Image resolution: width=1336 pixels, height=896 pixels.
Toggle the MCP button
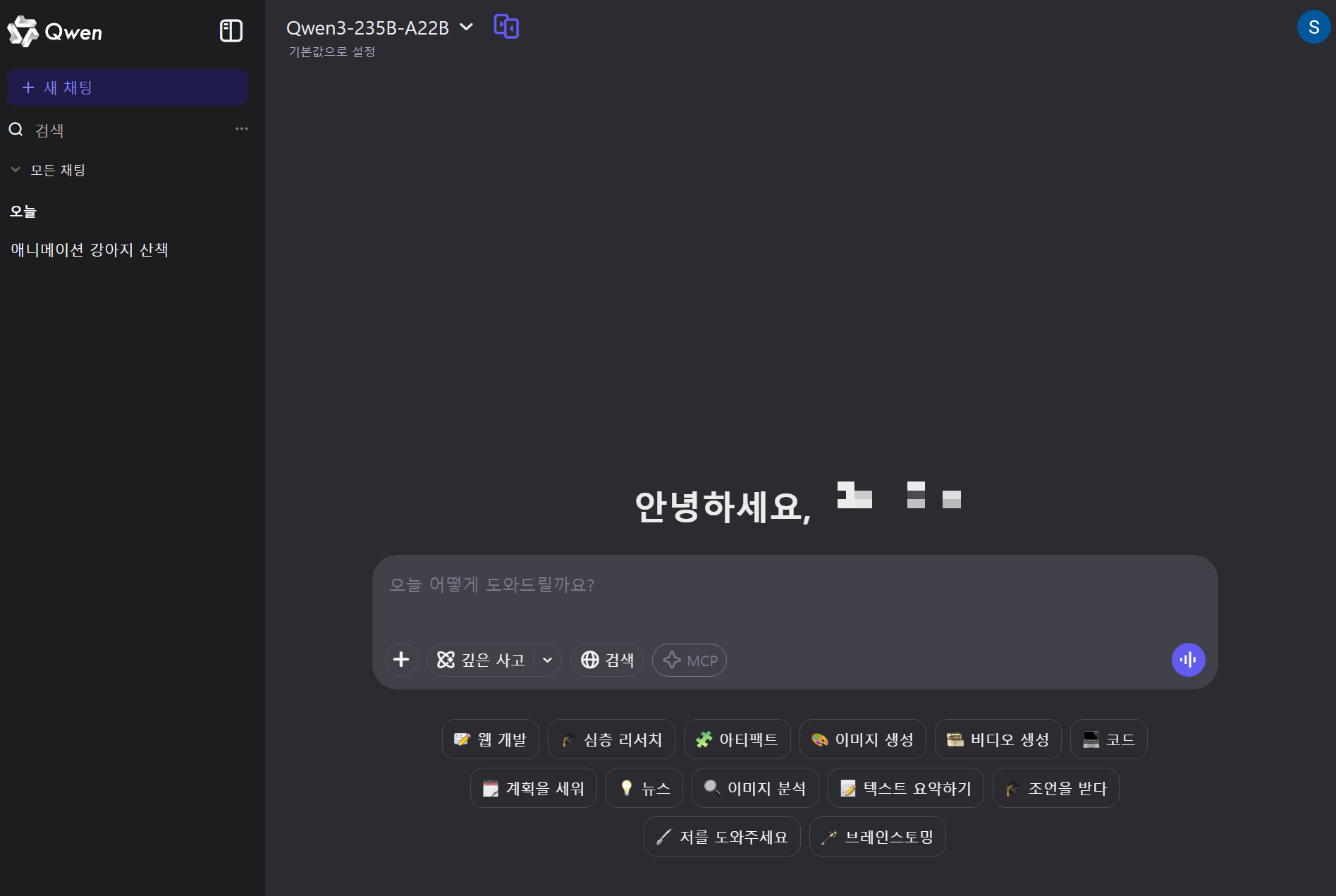pyautogui.click(x=690, y=660)
